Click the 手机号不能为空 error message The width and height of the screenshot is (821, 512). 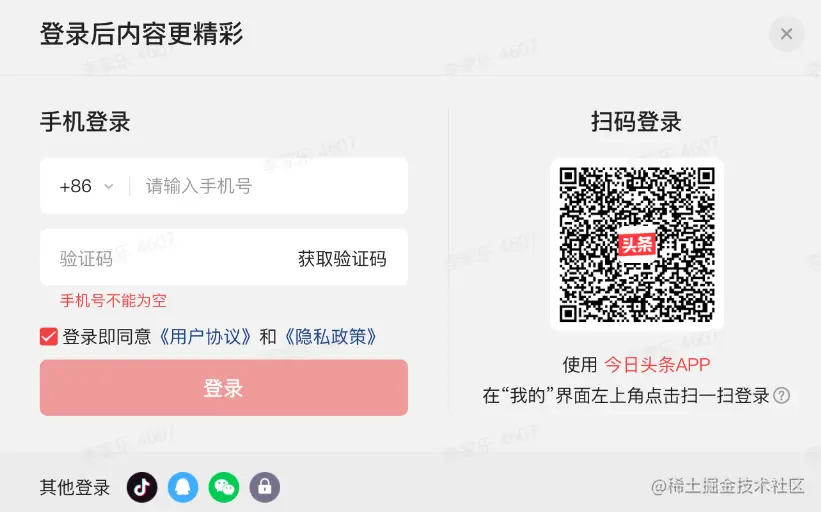113,300
